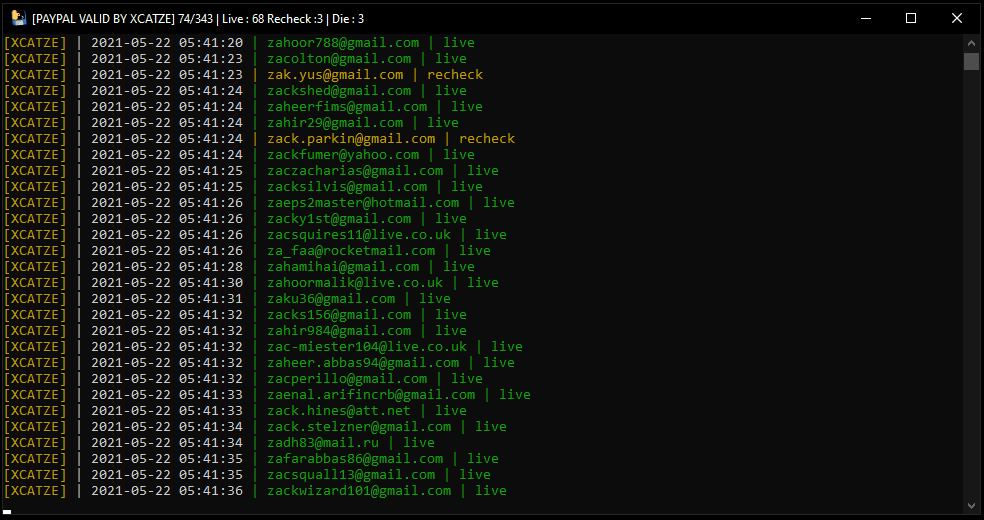Image resolution: width=984 pixels, height=520 pixels.
Task: Click the empty scrollbar track below thumb
Action: [x=971, y=282]
